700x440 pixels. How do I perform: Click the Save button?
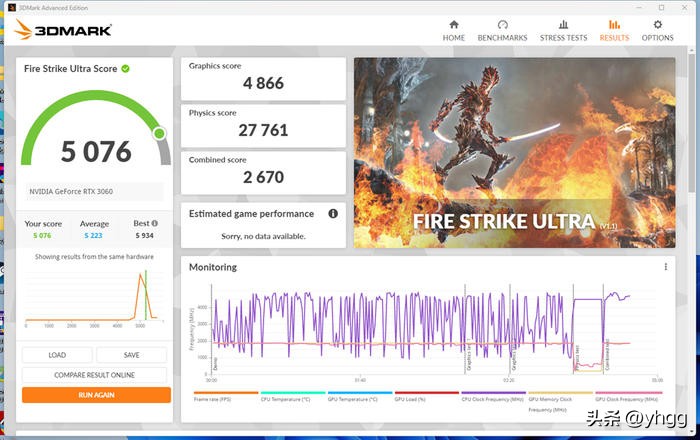point(131,355)
